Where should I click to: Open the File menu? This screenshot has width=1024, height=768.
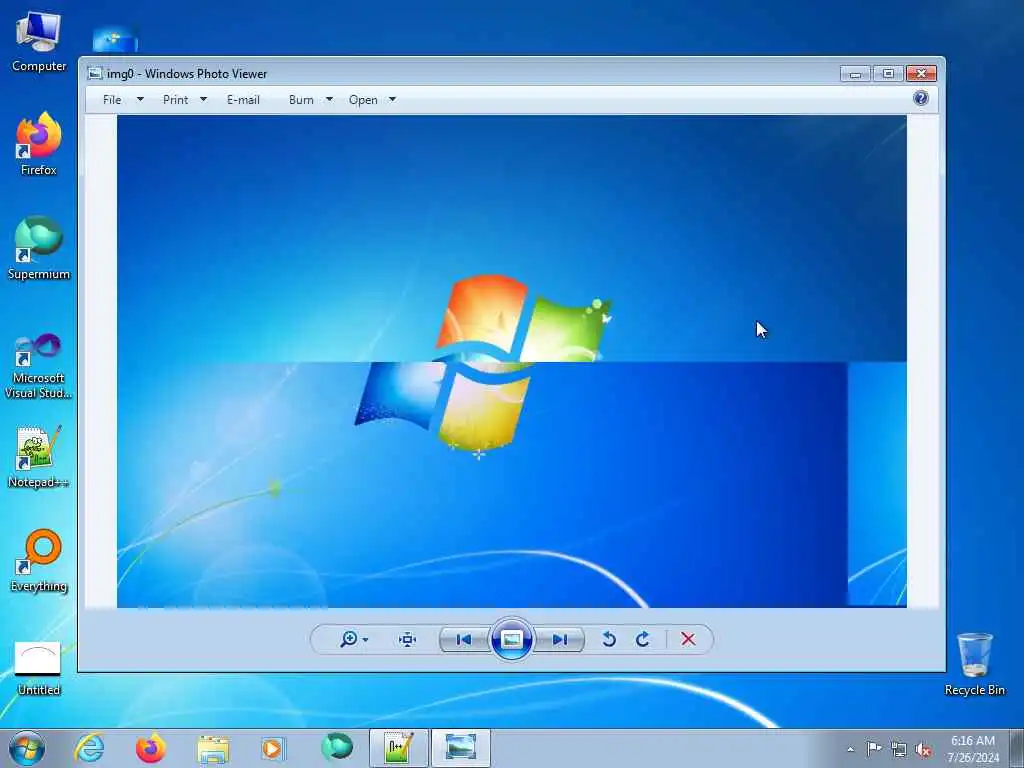coord(112,99)
